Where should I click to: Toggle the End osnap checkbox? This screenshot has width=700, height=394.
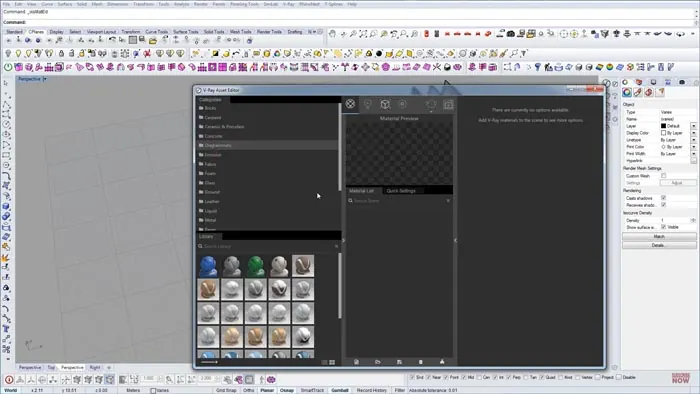(x=412, y=377)
